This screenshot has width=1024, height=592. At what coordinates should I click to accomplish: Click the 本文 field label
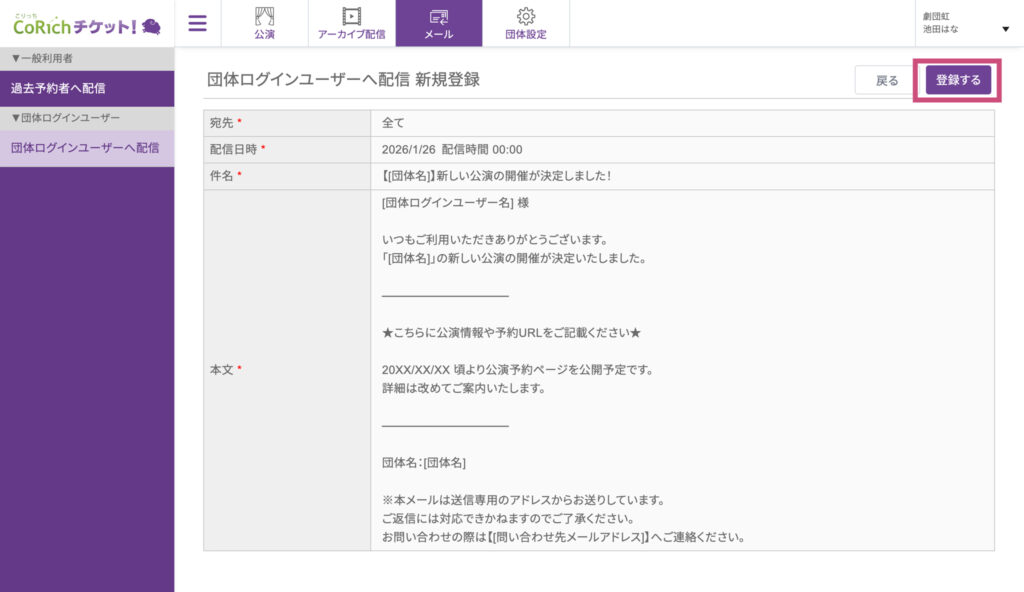pyautogui.click(x=220, y=370)
